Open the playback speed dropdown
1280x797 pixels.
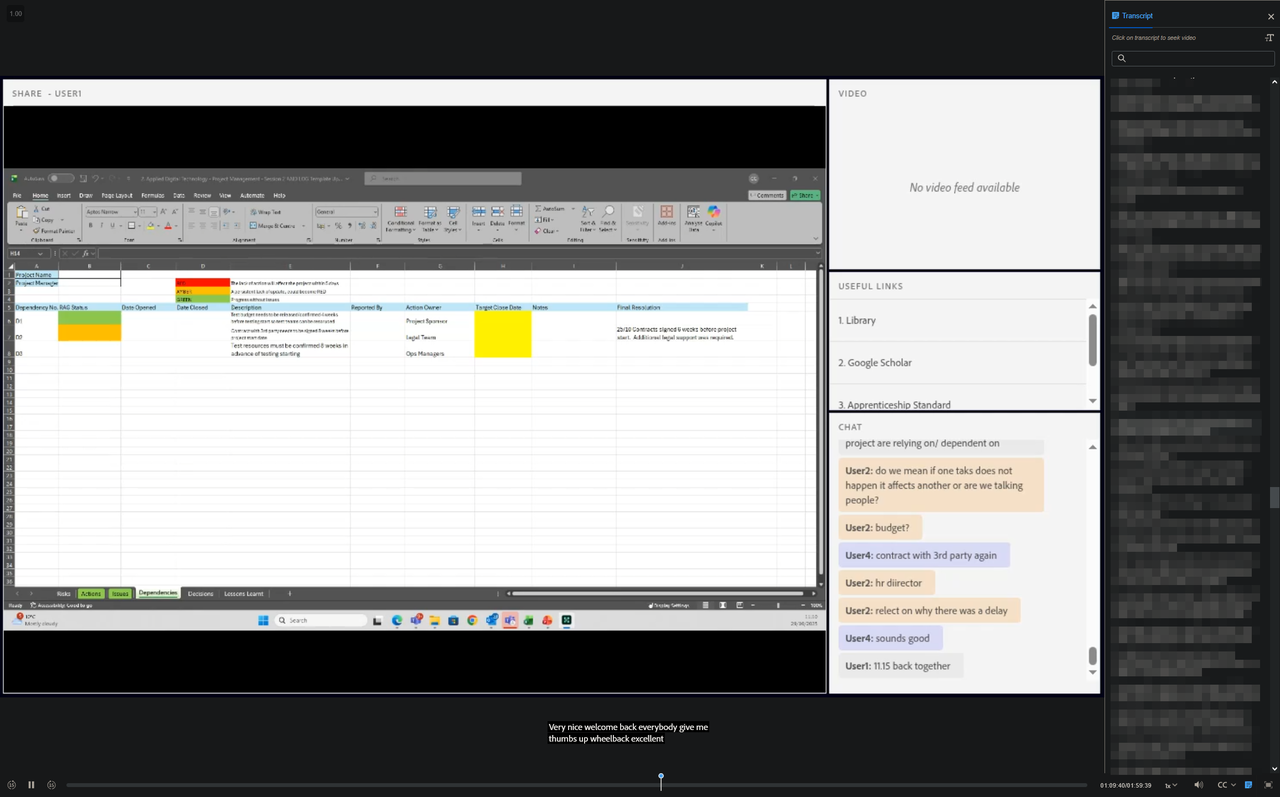click(1171, 785)
